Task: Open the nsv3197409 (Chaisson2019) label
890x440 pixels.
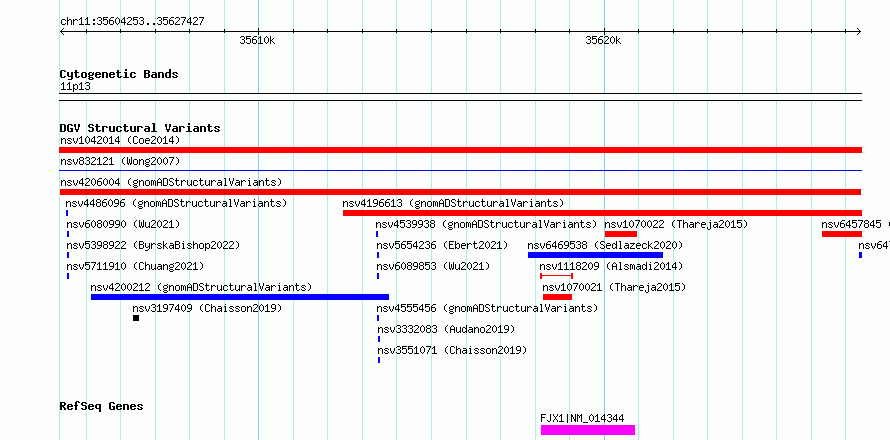Action: [207, 308]
